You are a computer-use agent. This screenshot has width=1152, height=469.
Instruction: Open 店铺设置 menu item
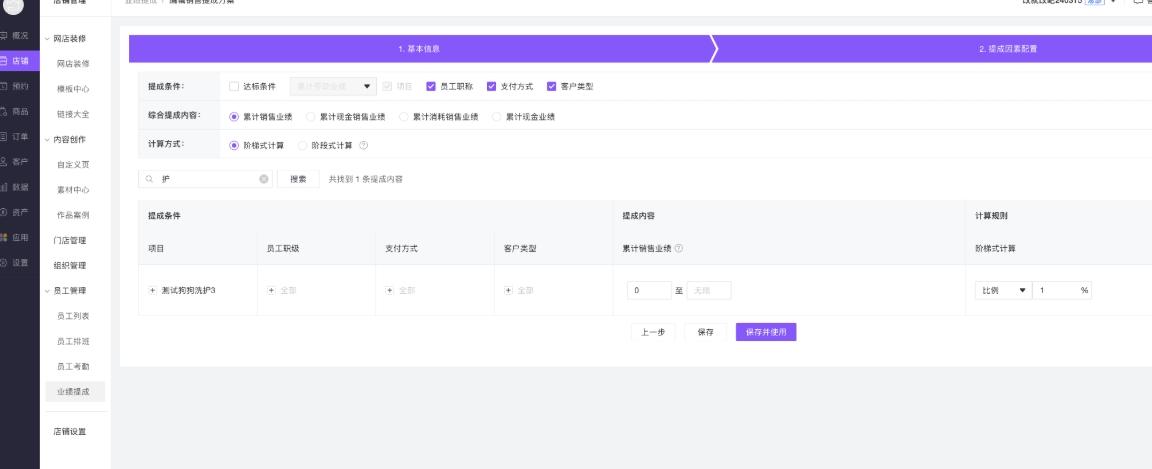click(70, 432)
